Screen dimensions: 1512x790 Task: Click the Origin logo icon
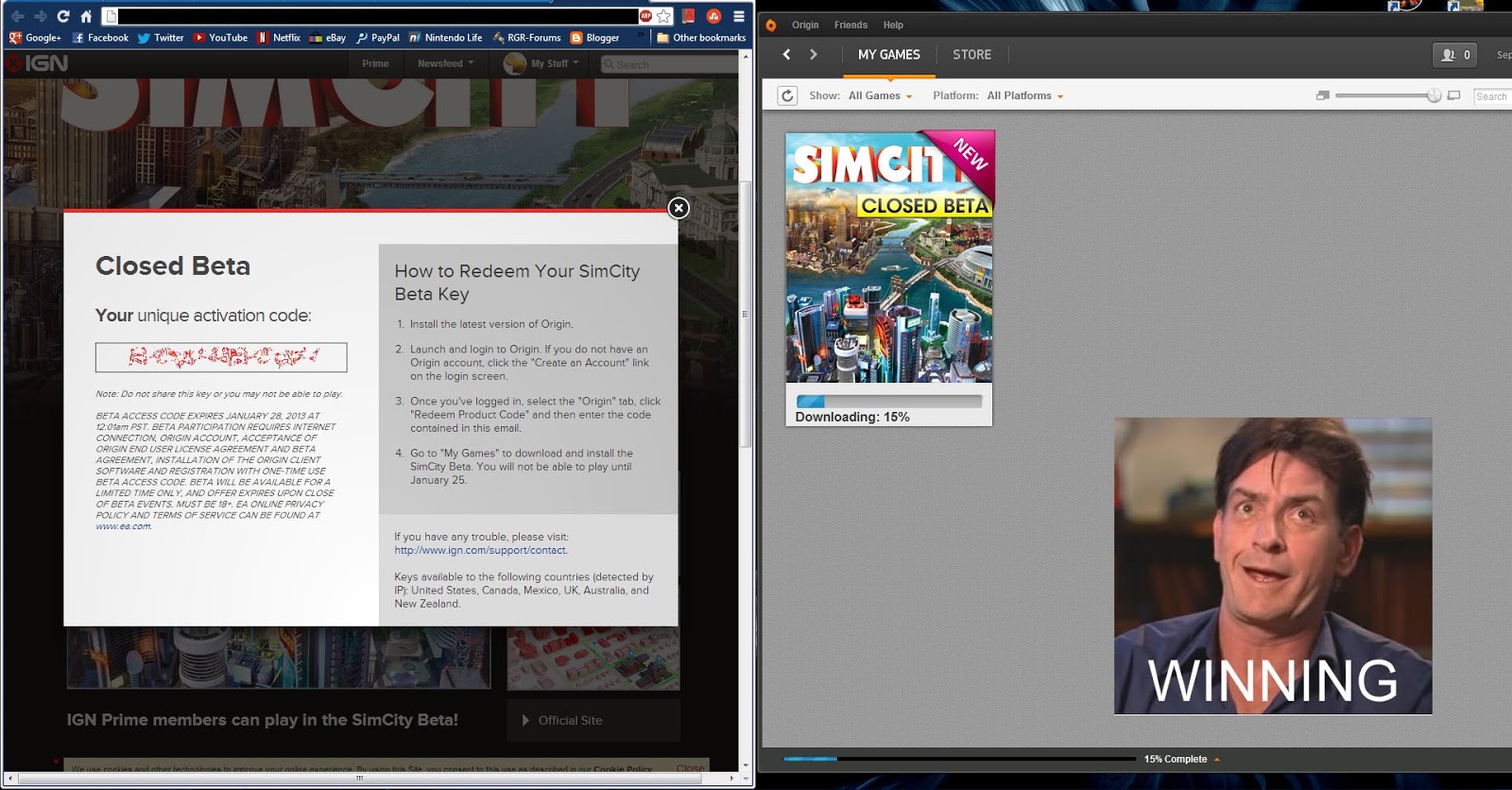771,26
